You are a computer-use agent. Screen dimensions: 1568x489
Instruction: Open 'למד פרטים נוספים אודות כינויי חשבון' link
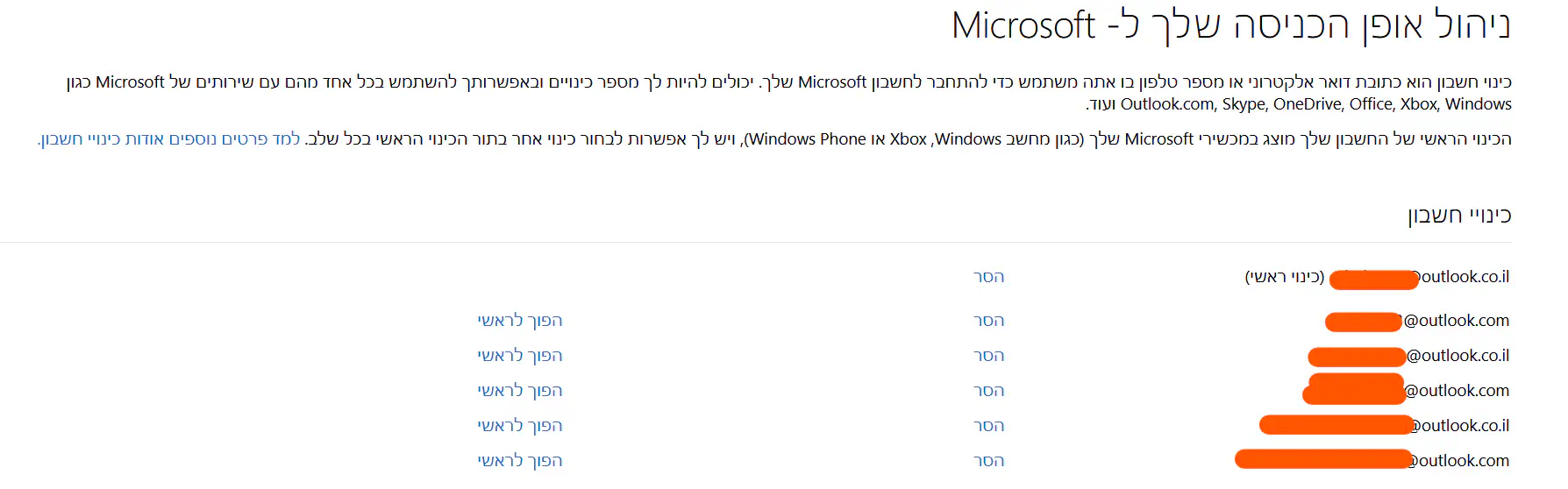(169, 139)
